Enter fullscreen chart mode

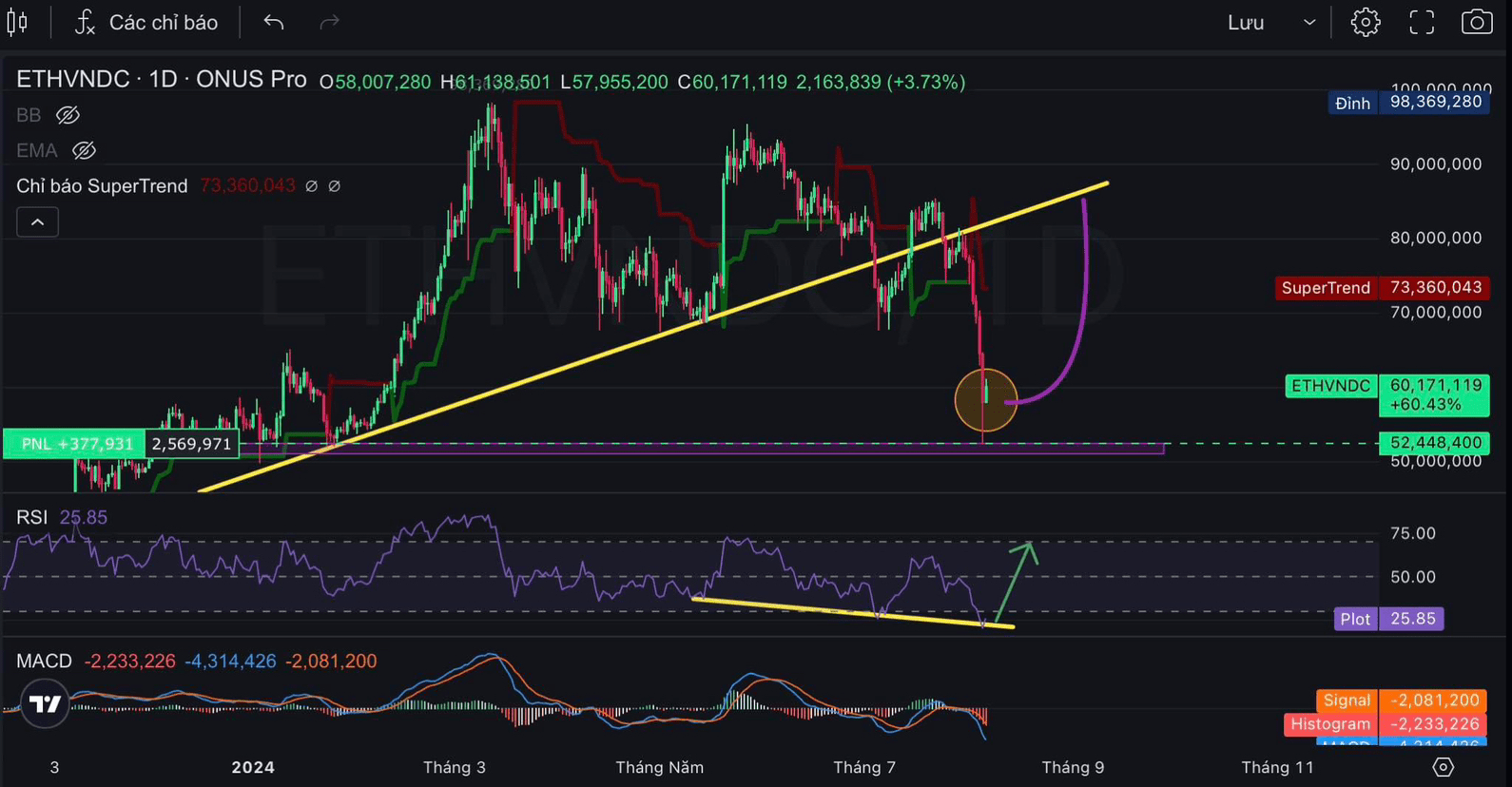(x=1422, y=22)
